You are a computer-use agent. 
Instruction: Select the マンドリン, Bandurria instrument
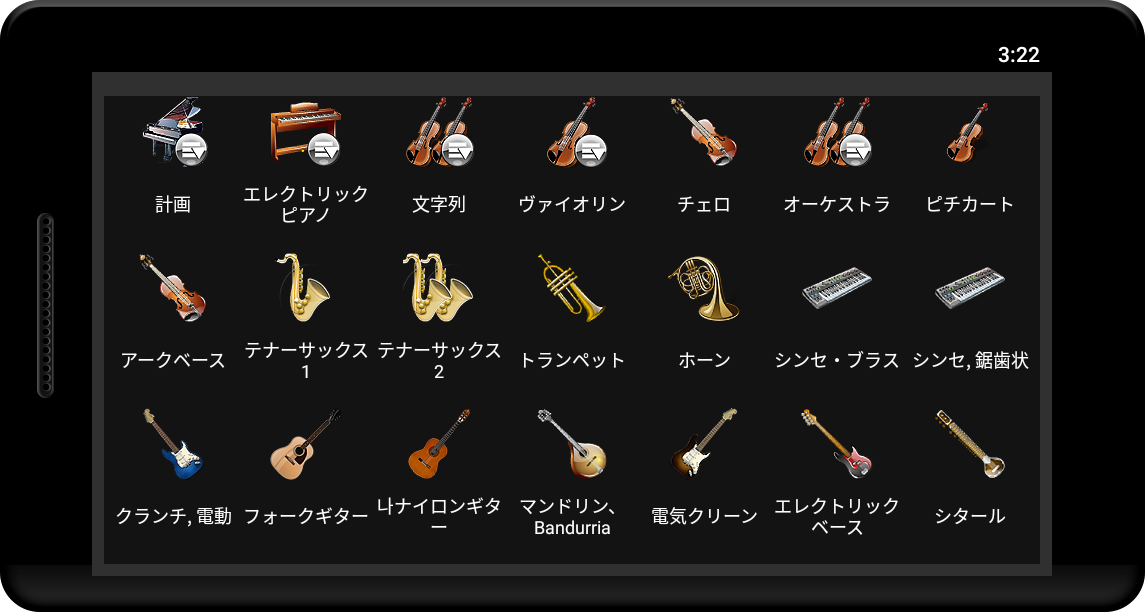(572, 444)
